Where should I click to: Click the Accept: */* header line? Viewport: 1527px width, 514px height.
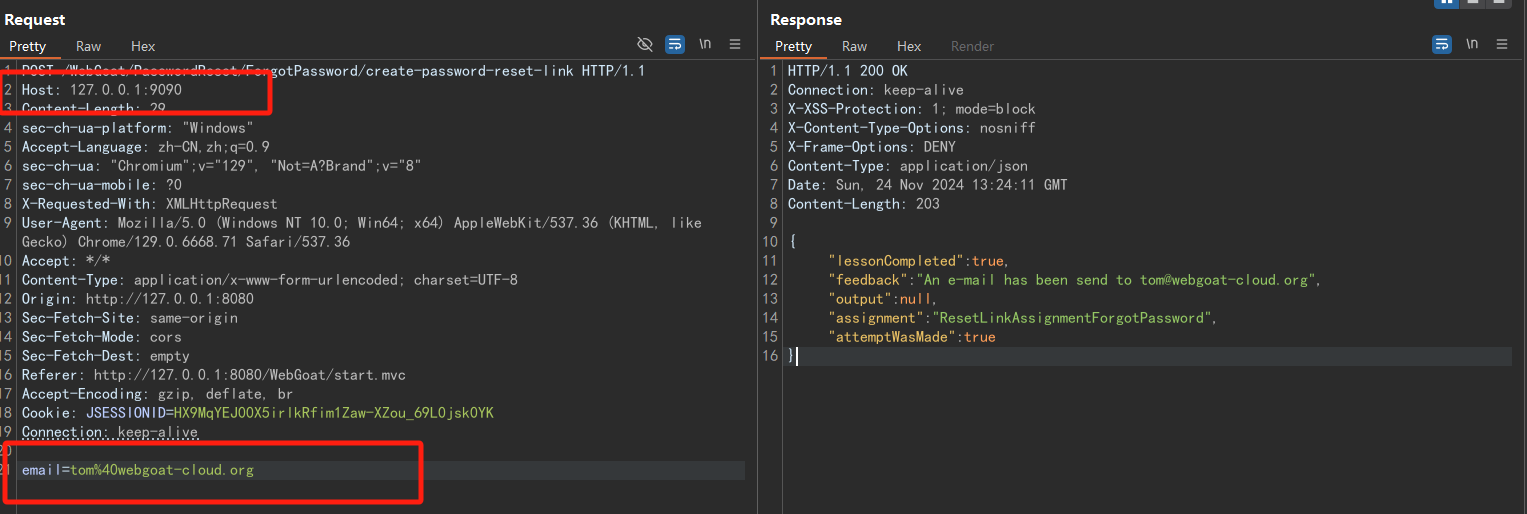[x=66, y=261]
